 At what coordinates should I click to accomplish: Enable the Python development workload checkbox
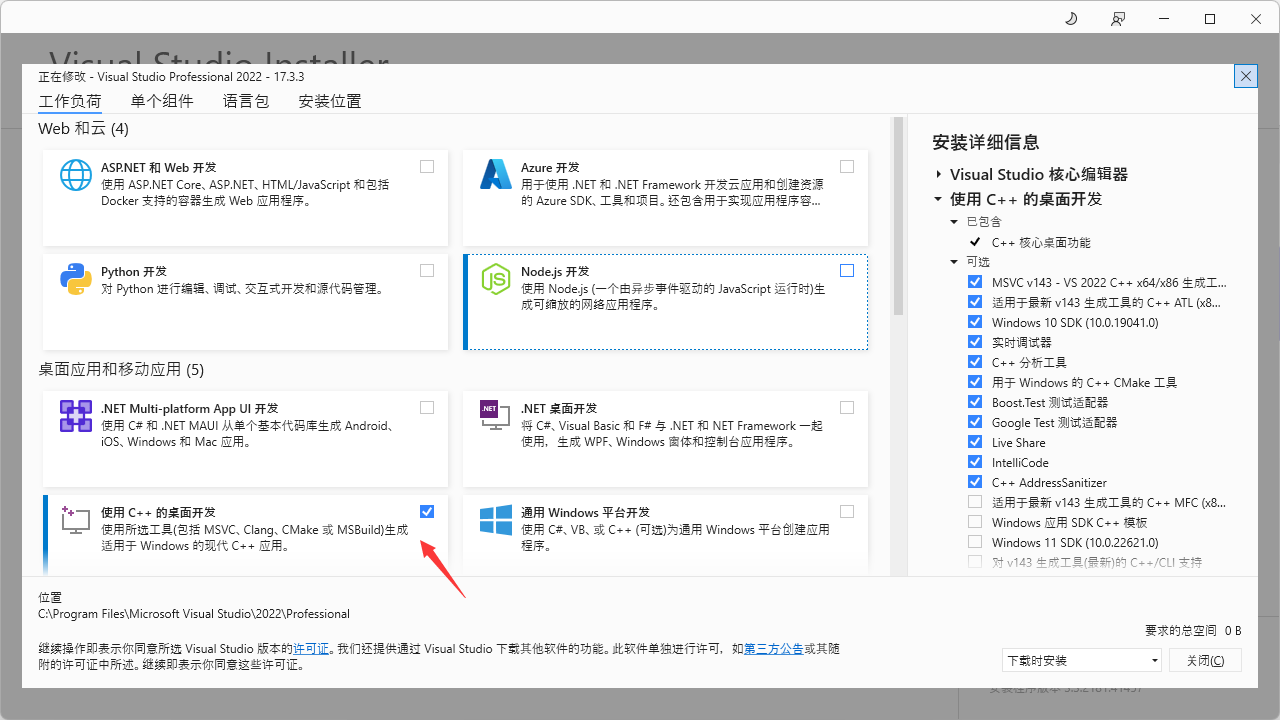(427, 271)
